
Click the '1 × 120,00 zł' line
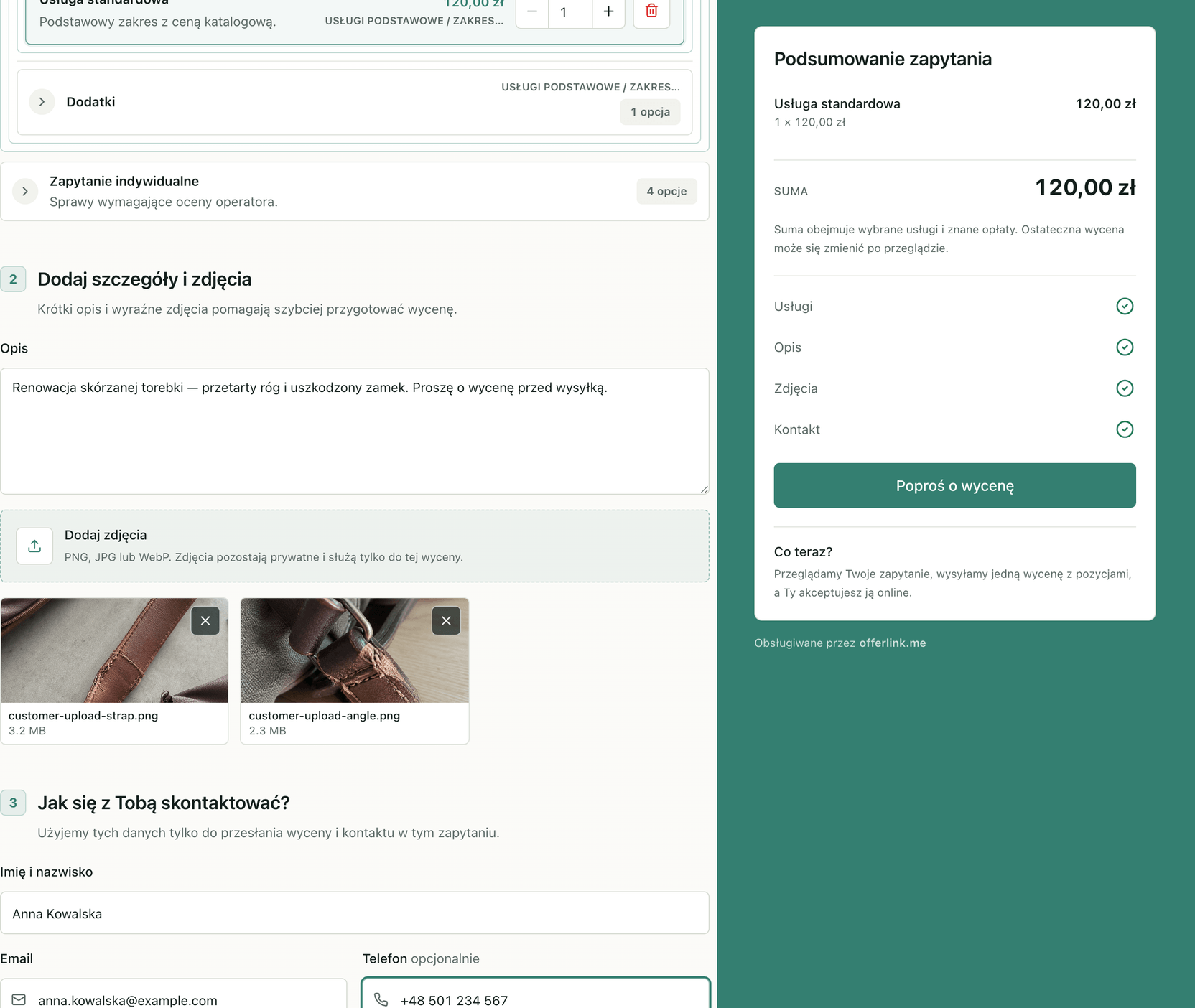click(810, 123)
